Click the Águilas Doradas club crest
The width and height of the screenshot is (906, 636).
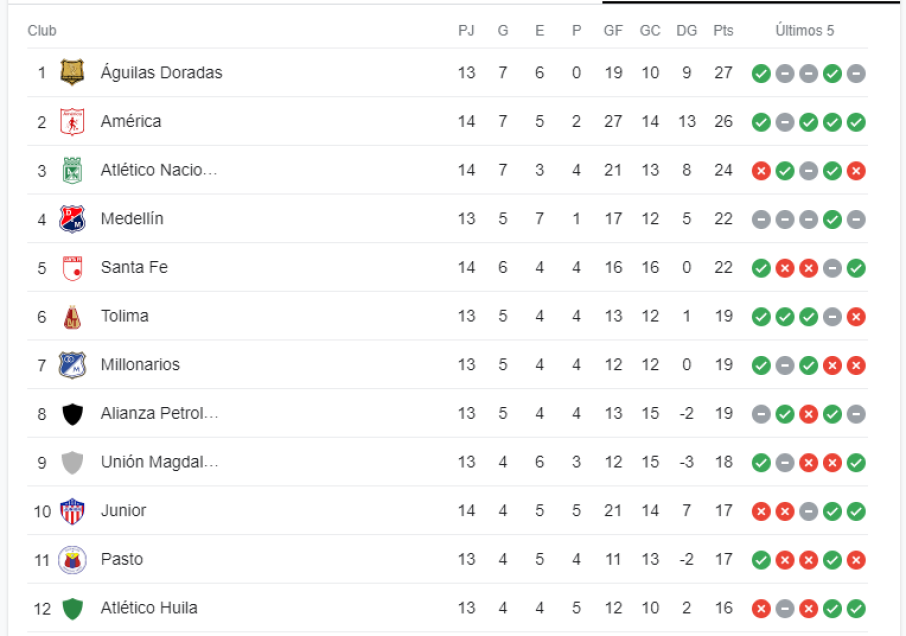(x=72, y=72)
